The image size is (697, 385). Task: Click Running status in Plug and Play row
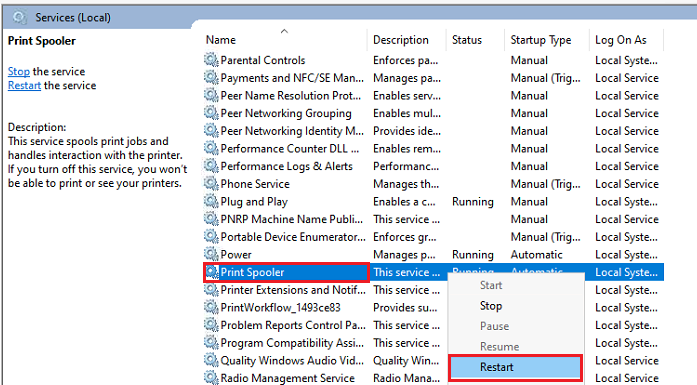[x=473, y=202]
